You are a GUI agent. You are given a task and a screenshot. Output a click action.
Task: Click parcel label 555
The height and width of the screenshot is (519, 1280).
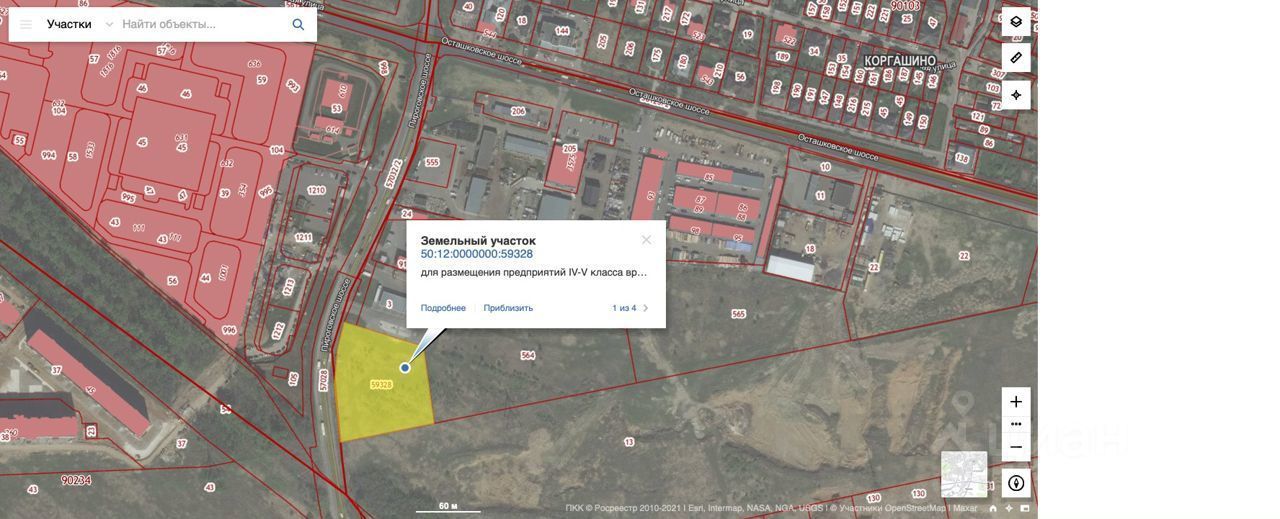click(432, 162)
